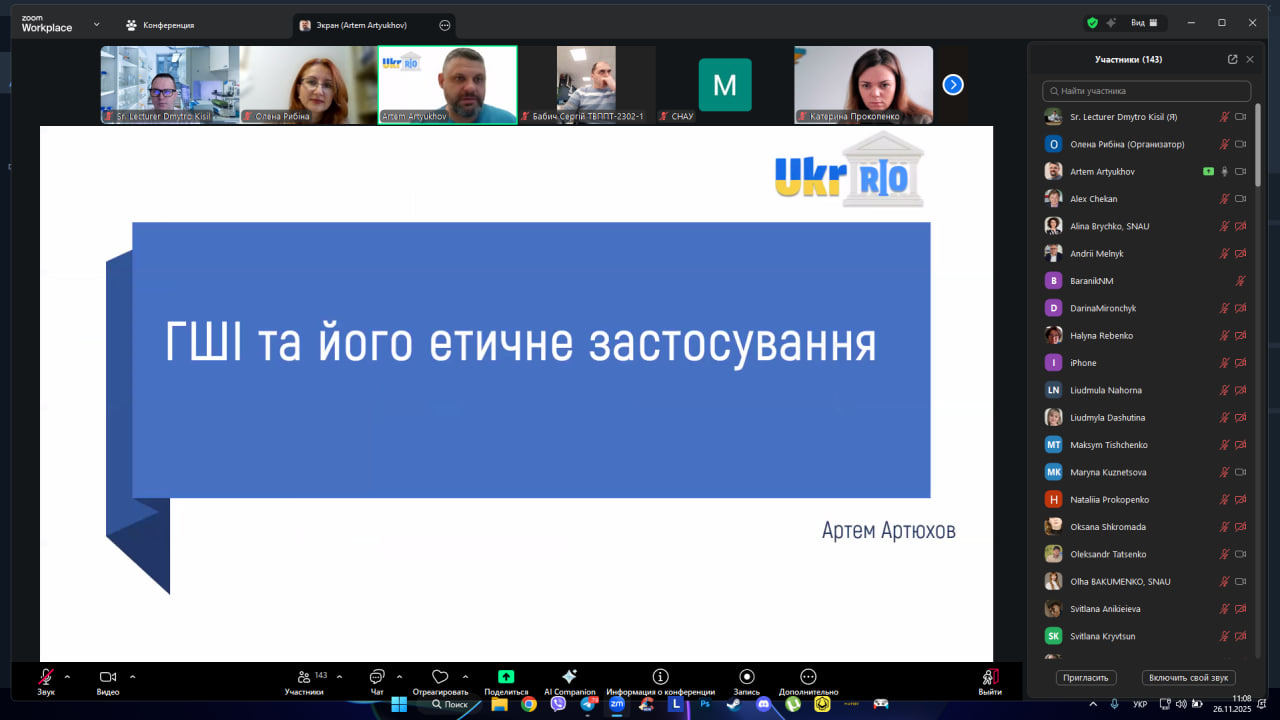This screenshot has height=720, width=1280.
Task: Click the green encryption shield icon
Action: (1092, 23)
